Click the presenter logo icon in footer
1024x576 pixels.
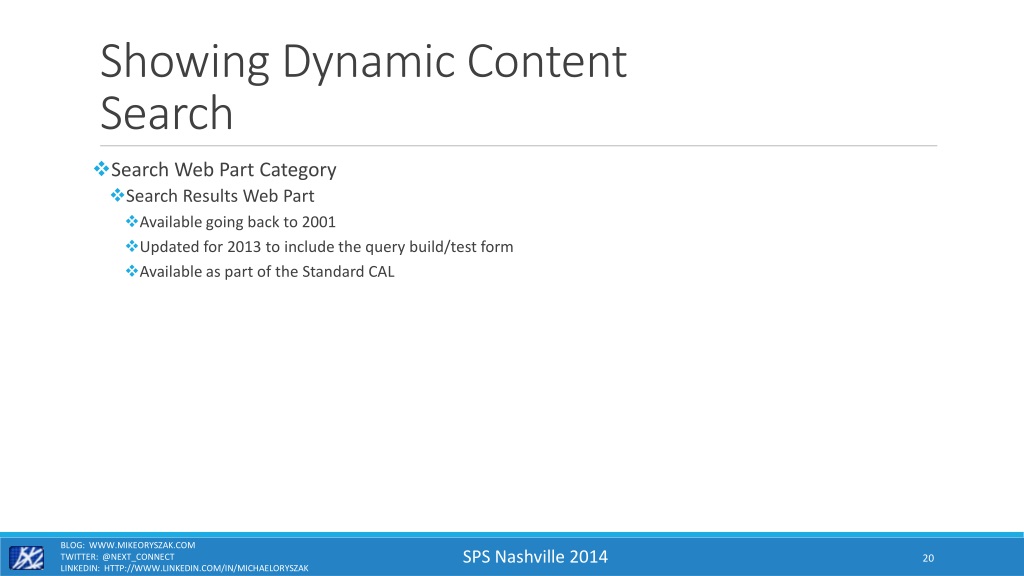pyautogui.click(x=26, y=558)
